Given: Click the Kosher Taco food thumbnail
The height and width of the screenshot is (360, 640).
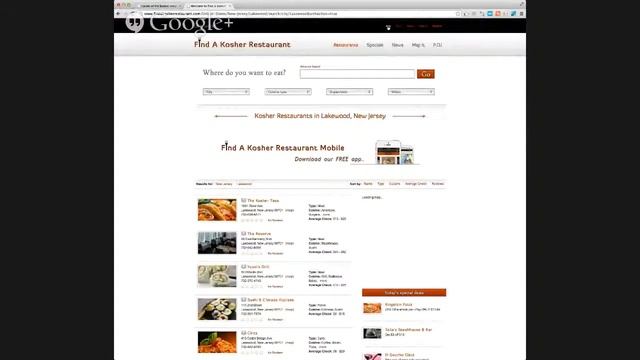Looking at the screenshot, I should tap(217, 210).
